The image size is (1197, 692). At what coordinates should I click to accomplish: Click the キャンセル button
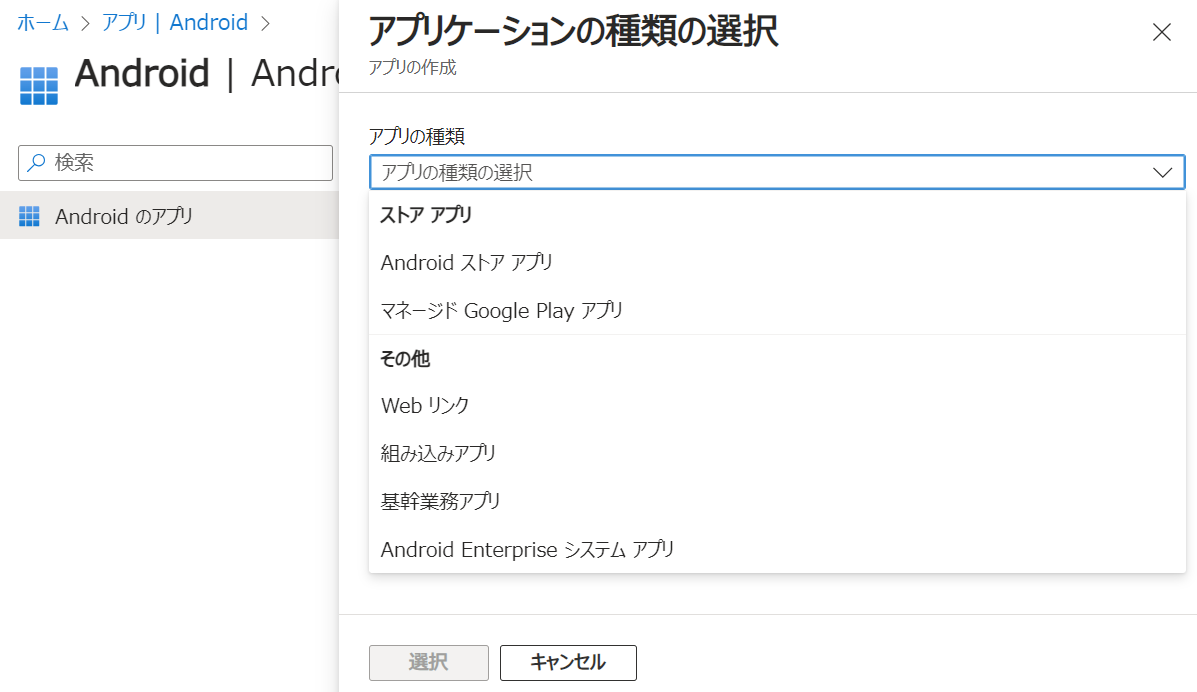(x=568, y=662)
